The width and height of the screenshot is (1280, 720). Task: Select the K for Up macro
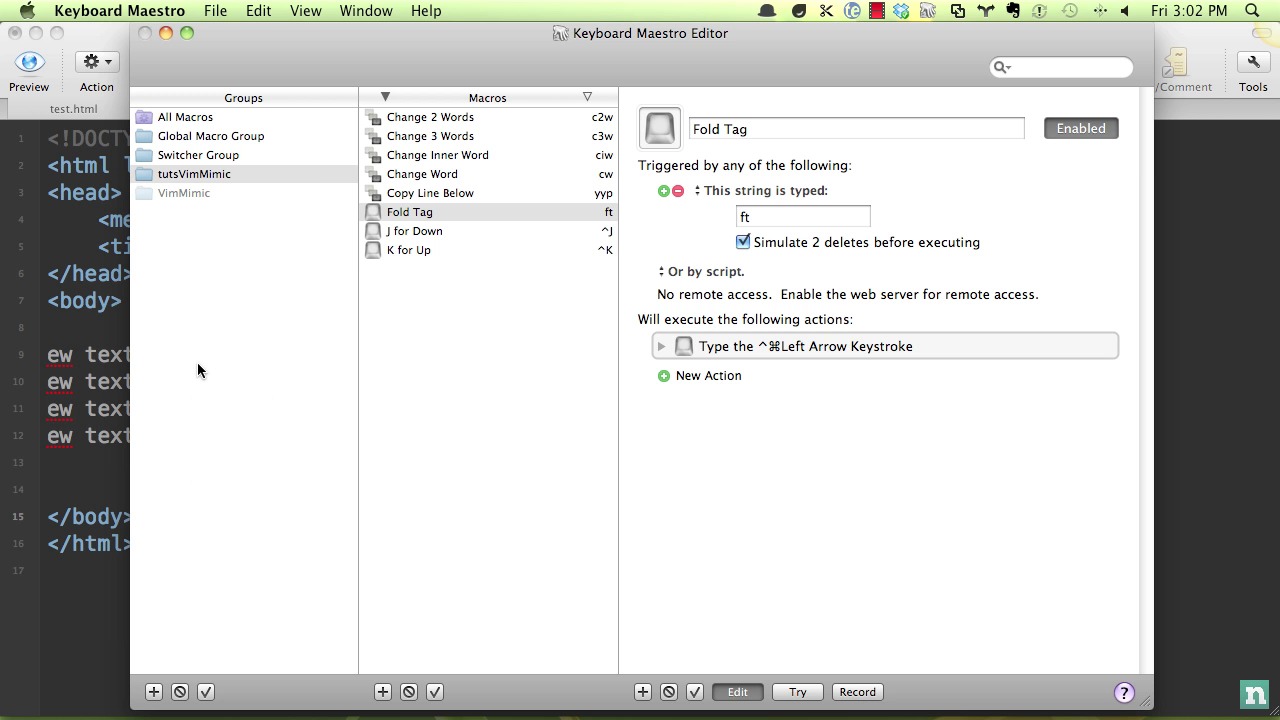(488, 250)
